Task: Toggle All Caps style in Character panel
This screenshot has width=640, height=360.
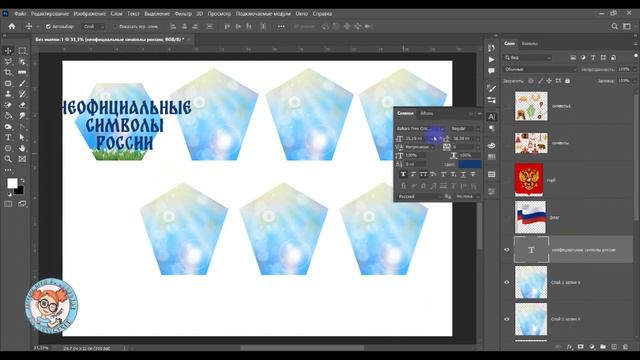Action: [423, 174]
